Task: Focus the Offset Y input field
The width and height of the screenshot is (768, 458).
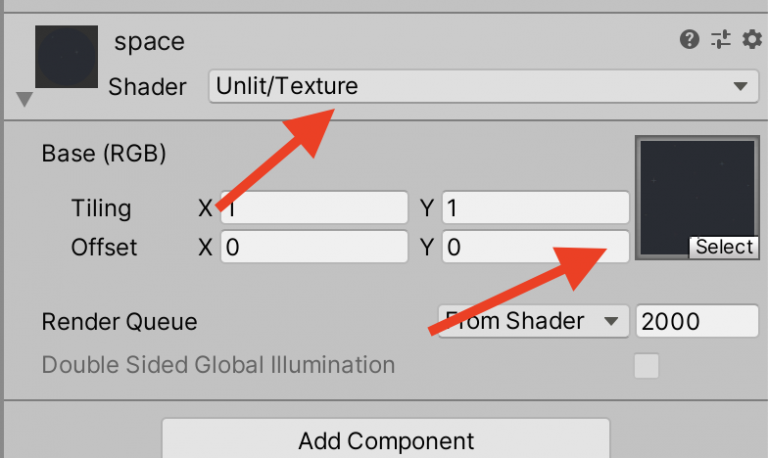Action: pyautogui.click(x=534, y=247)
